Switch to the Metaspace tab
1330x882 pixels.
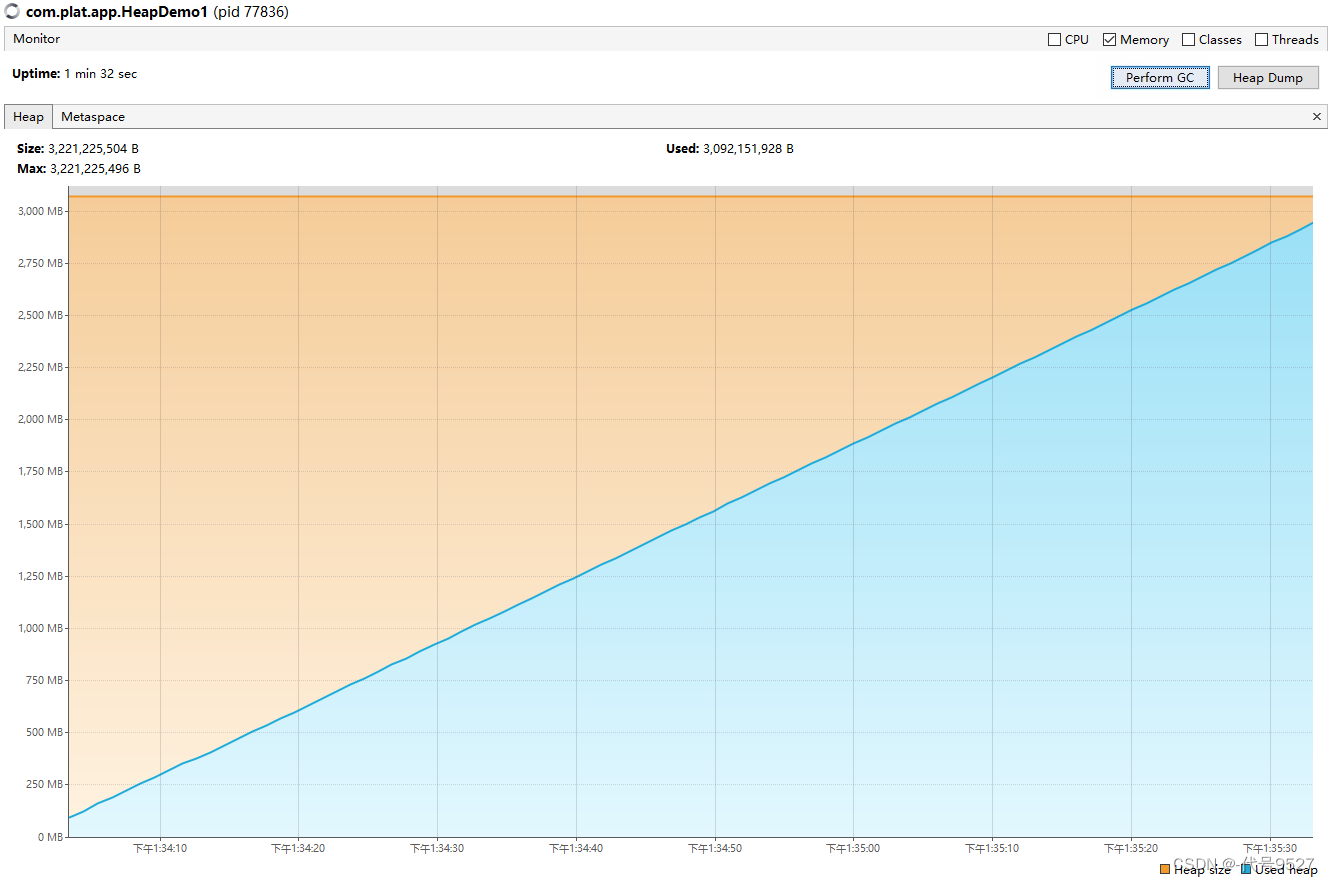point(93,117)
